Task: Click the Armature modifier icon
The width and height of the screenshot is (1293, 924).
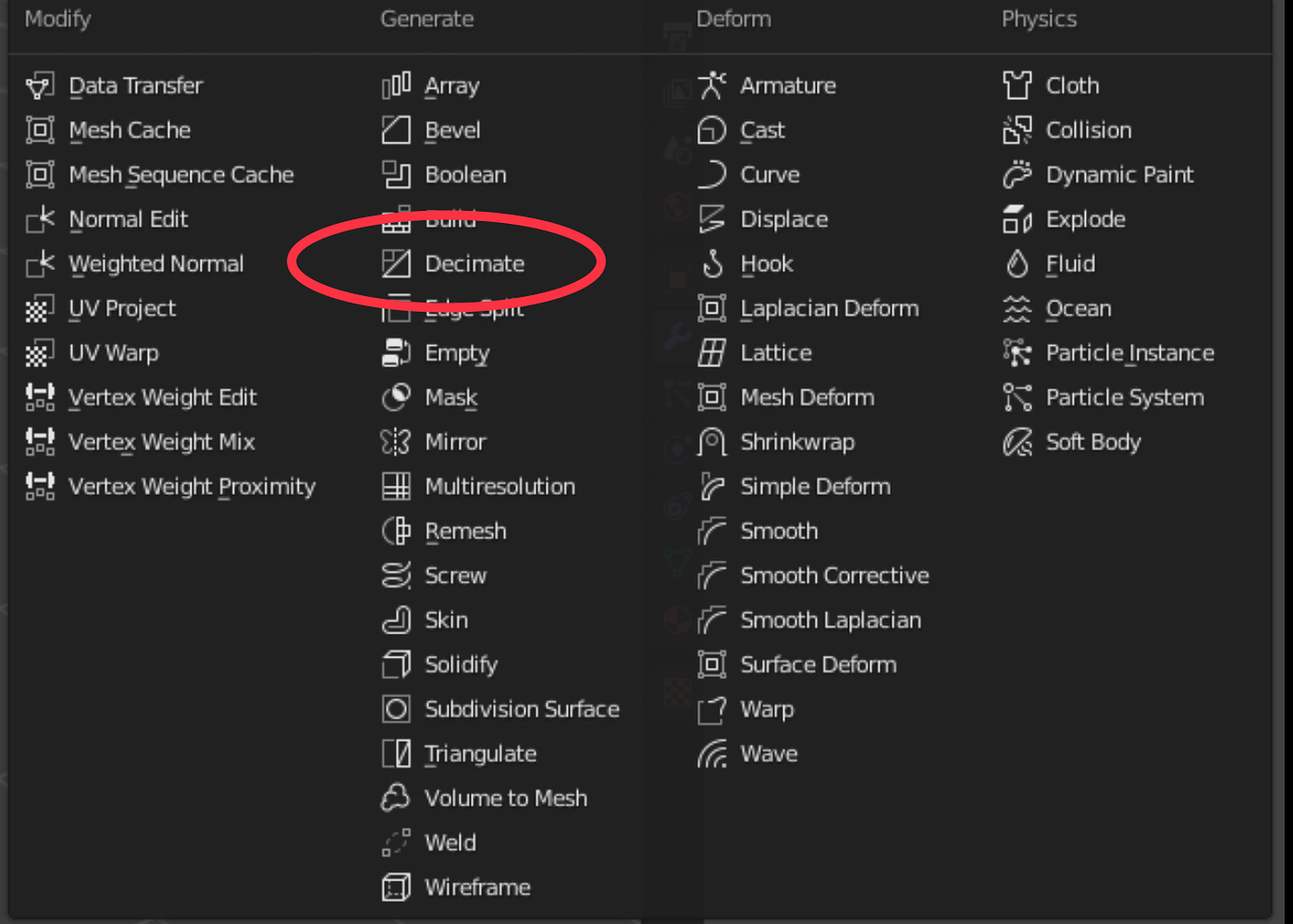Action: pyautogui.click(x=712, y=85)
